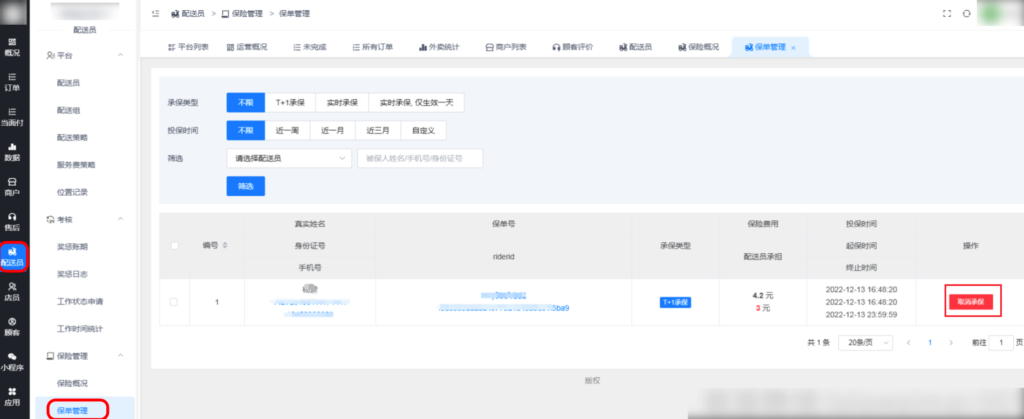Tick the checkbox for row 1

pyautogui.click(x=174, y=302)
